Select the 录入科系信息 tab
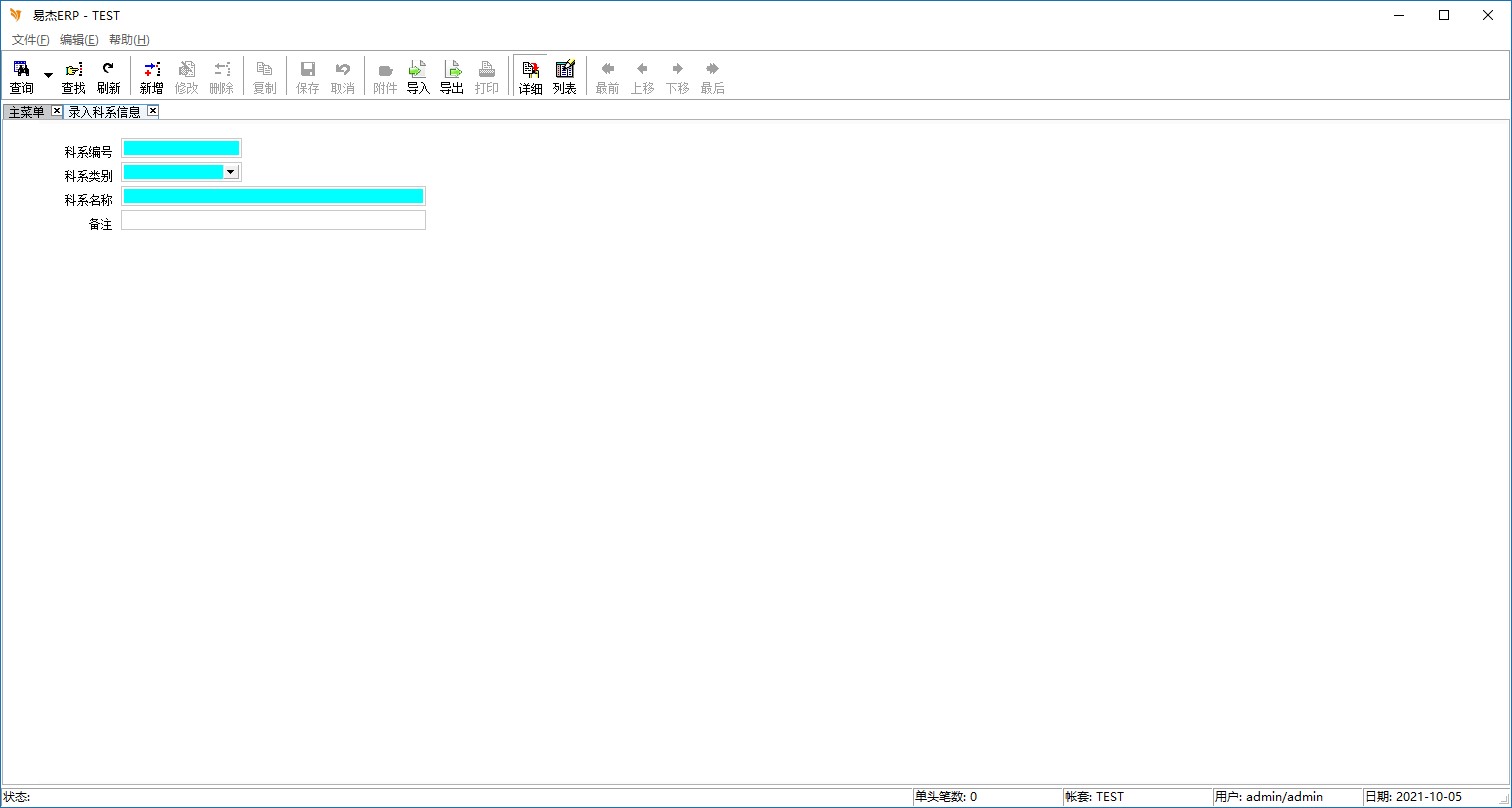1512x808 pixels. pos(104,112)
